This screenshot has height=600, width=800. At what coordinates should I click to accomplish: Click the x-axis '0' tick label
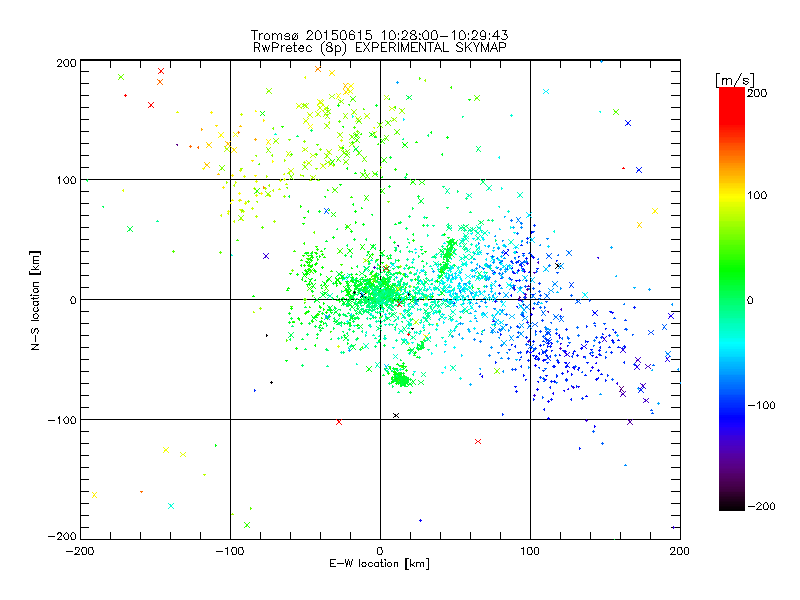(380, 551)
